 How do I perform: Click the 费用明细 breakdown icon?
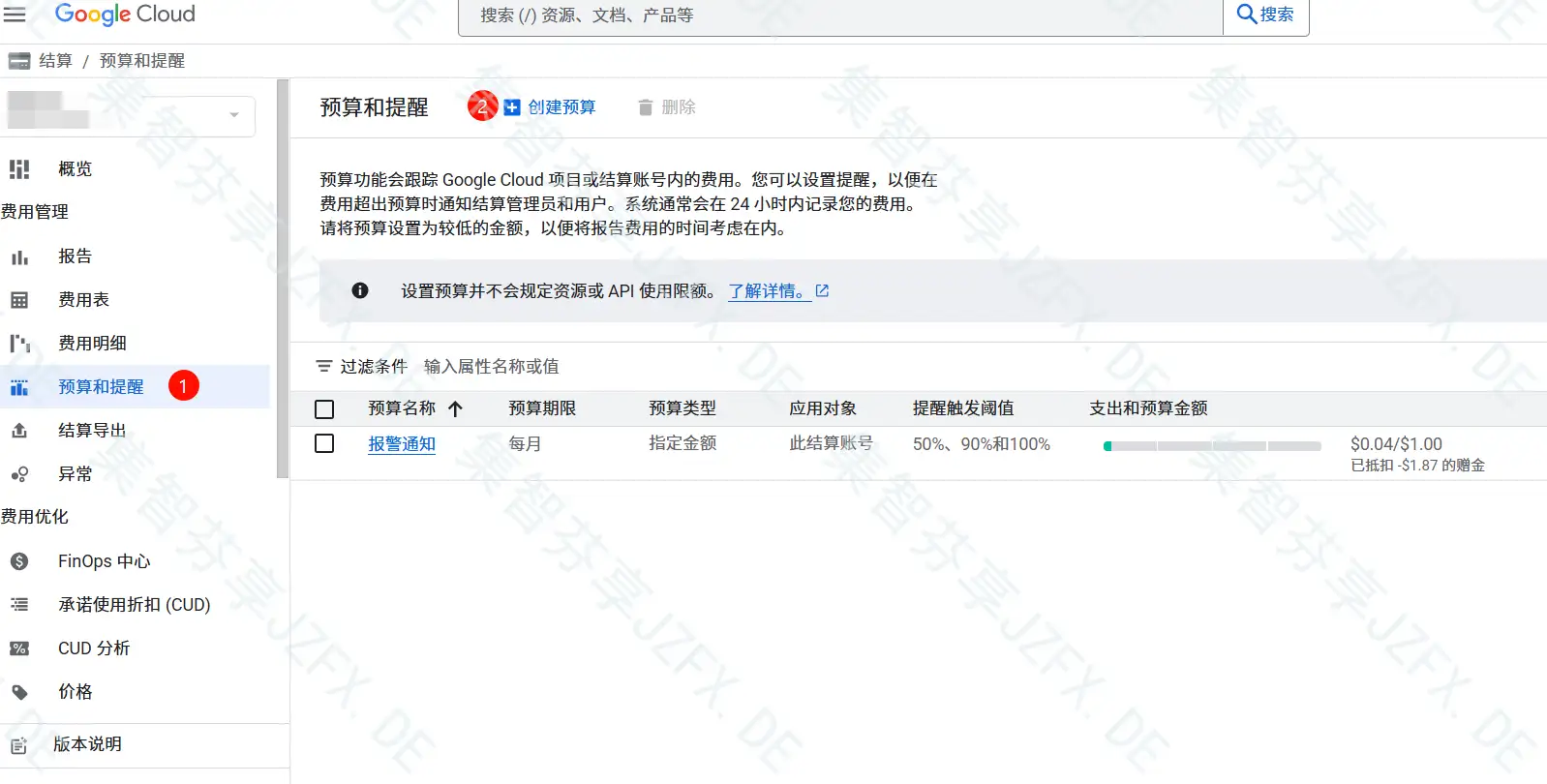click(19, 344)
